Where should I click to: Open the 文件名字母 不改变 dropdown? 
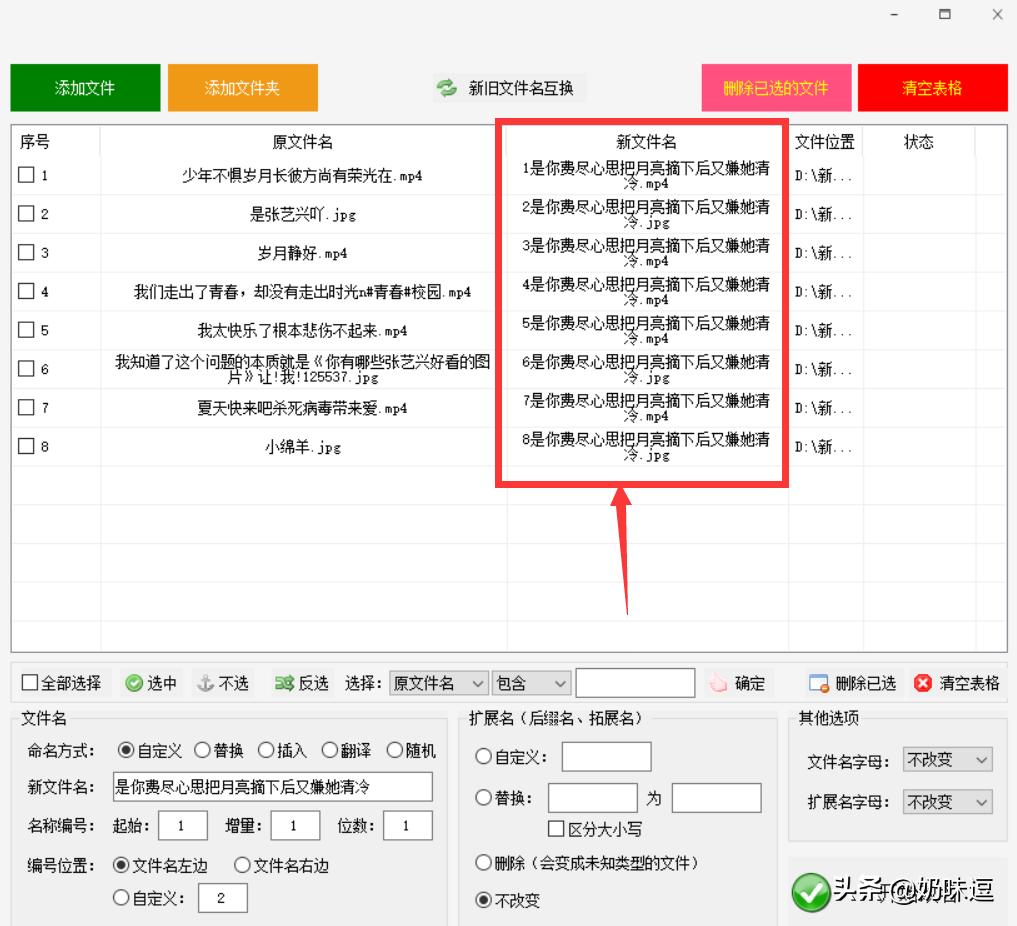point(946,760)
